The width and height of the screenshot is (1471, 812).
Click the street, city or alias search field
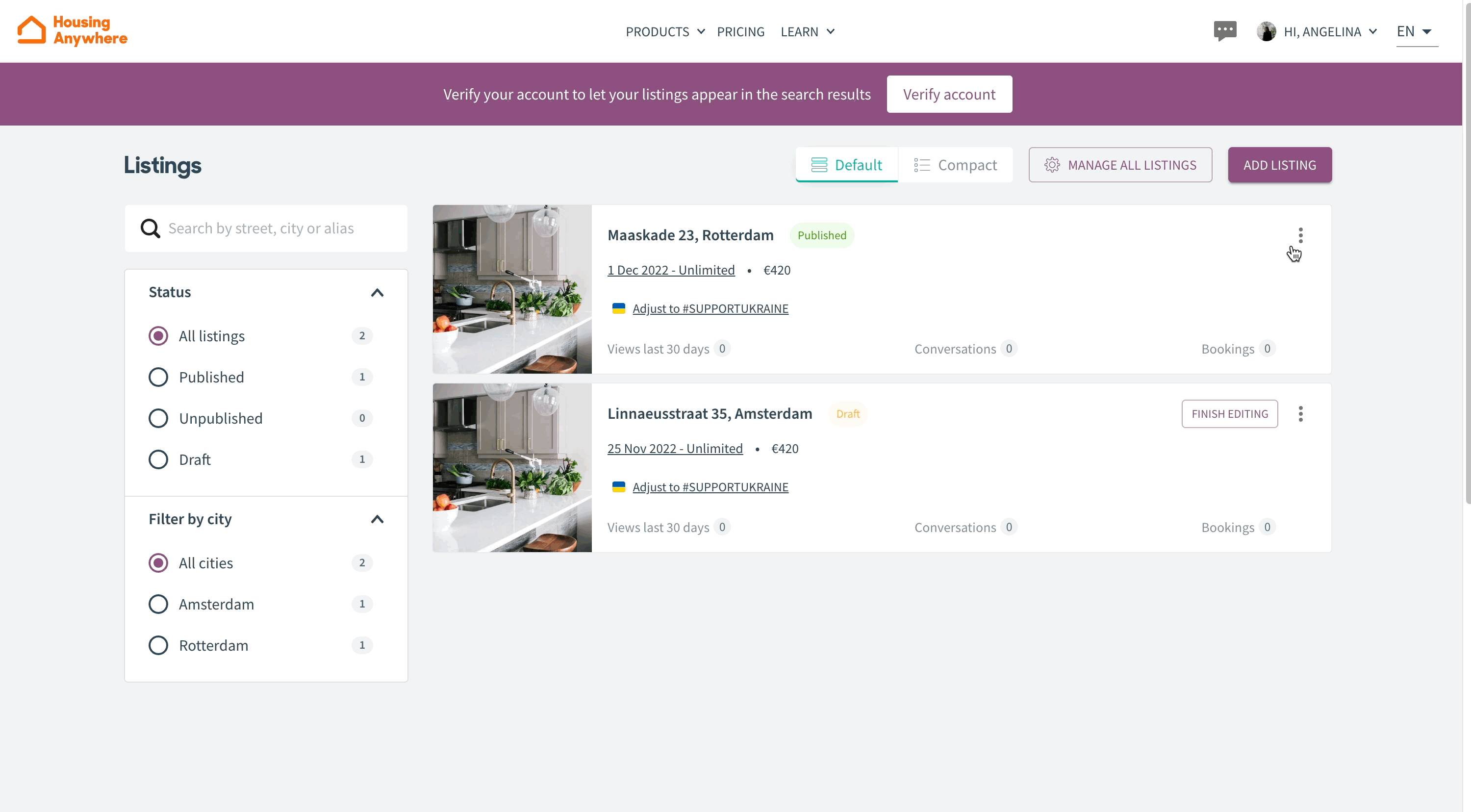click(x=280, y=228)
